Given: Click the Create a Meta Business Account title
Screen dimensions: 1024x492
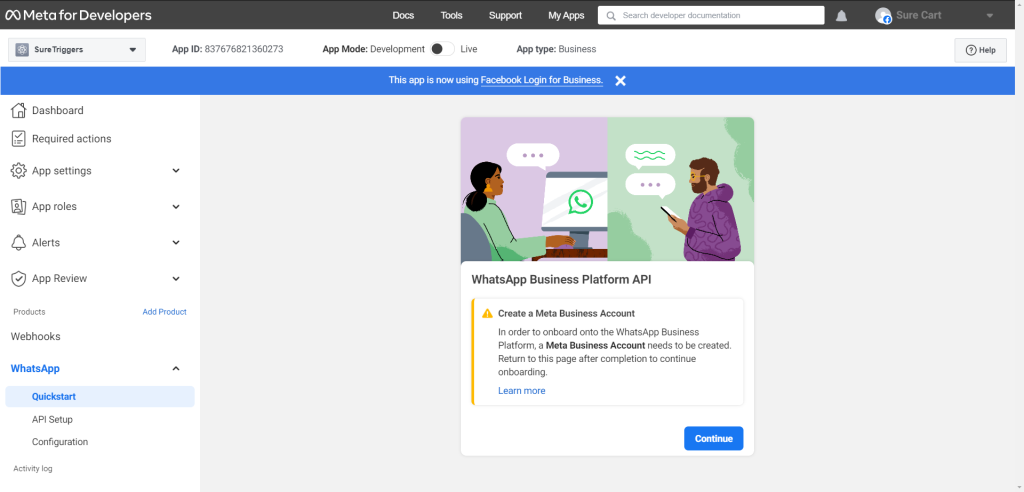Looking at the screenshot, I should pyautogui.click(x=566, y=314).
